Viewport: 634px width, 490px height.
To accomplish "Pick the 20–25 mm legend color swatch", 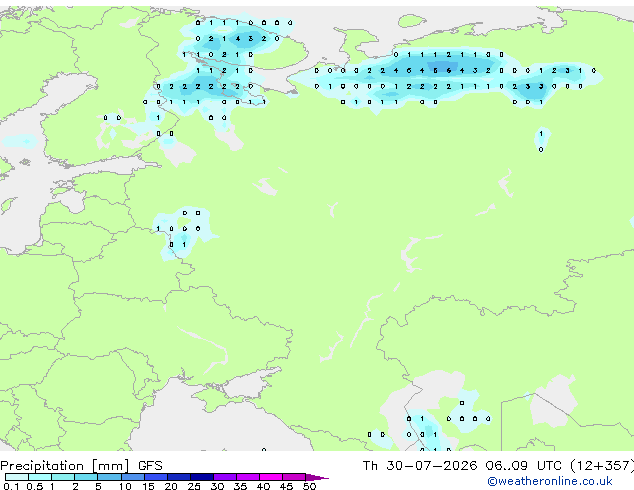I will point(179,477).
